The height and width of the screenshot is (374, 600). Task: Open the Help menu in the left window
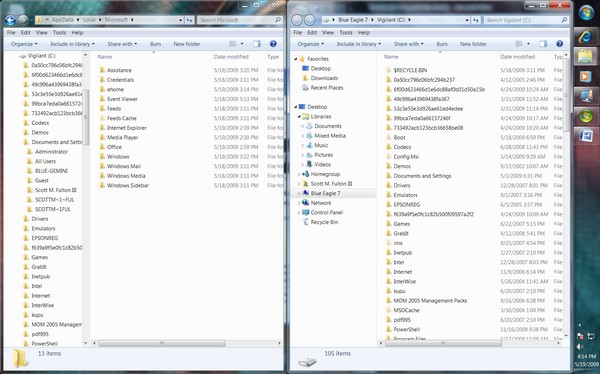tap(77, 33)
